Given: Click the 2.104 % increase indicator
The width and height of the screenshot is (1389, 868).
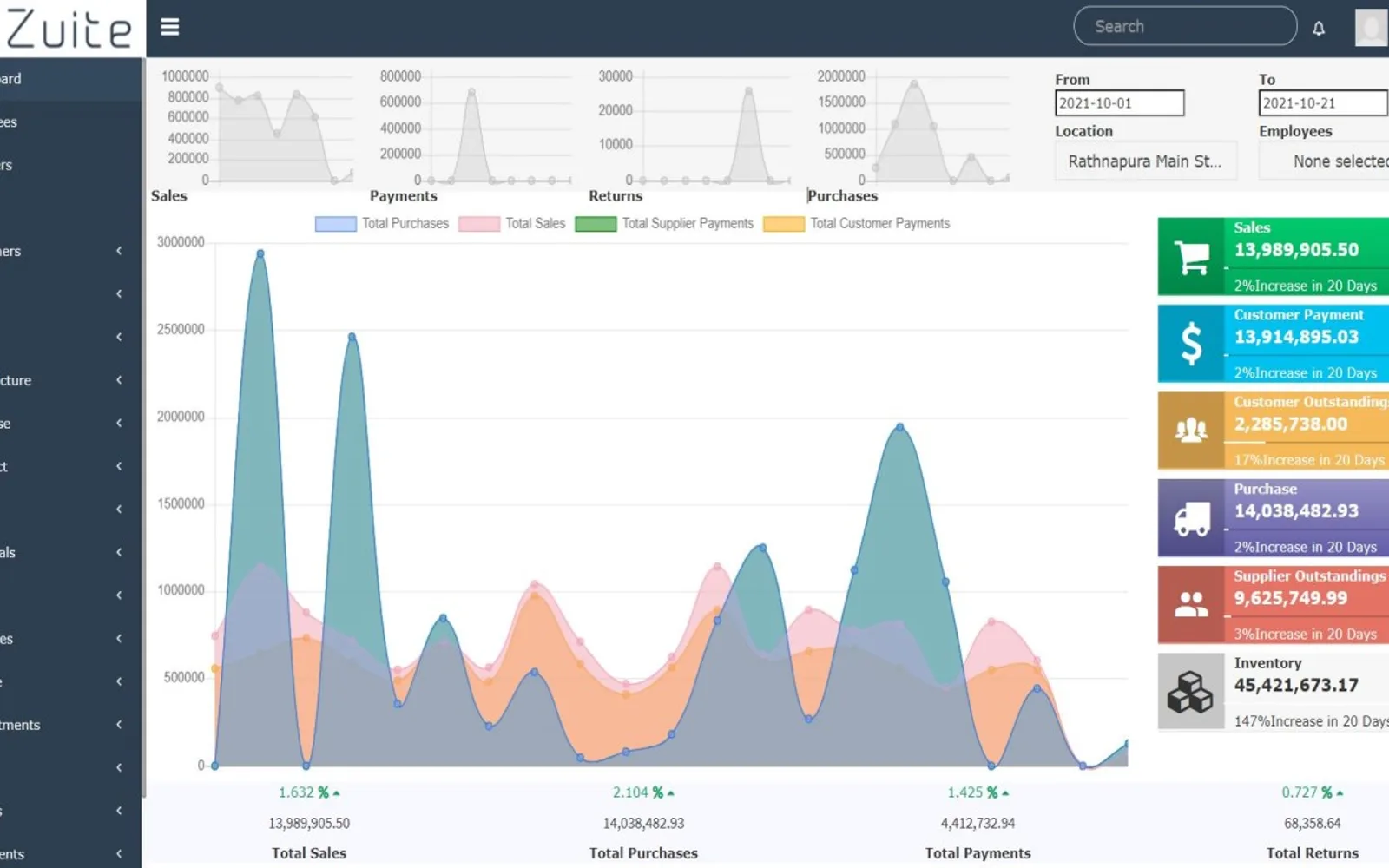Looking at the screenshot, I should 643,792.
